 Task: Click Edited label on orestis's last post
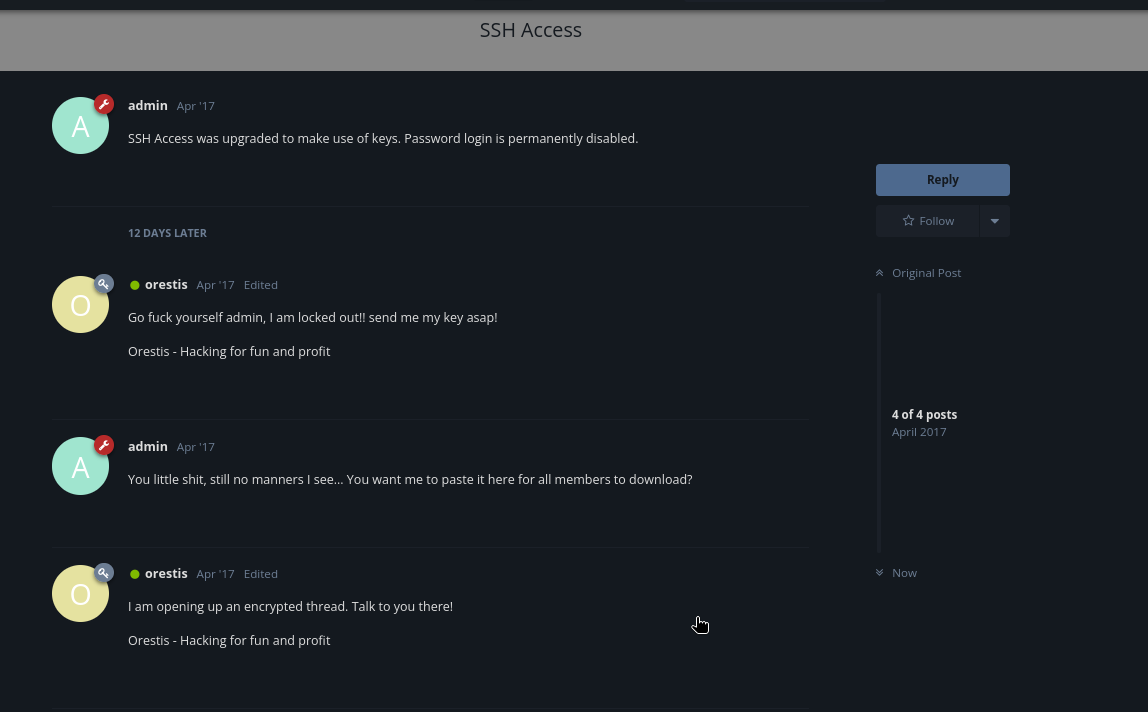point(260,574)
